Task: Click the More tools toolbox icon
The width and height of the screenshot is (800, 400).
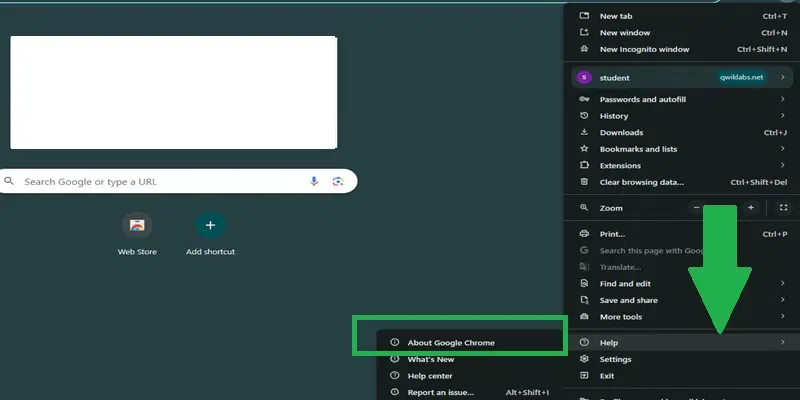Action: coord(584,317)
